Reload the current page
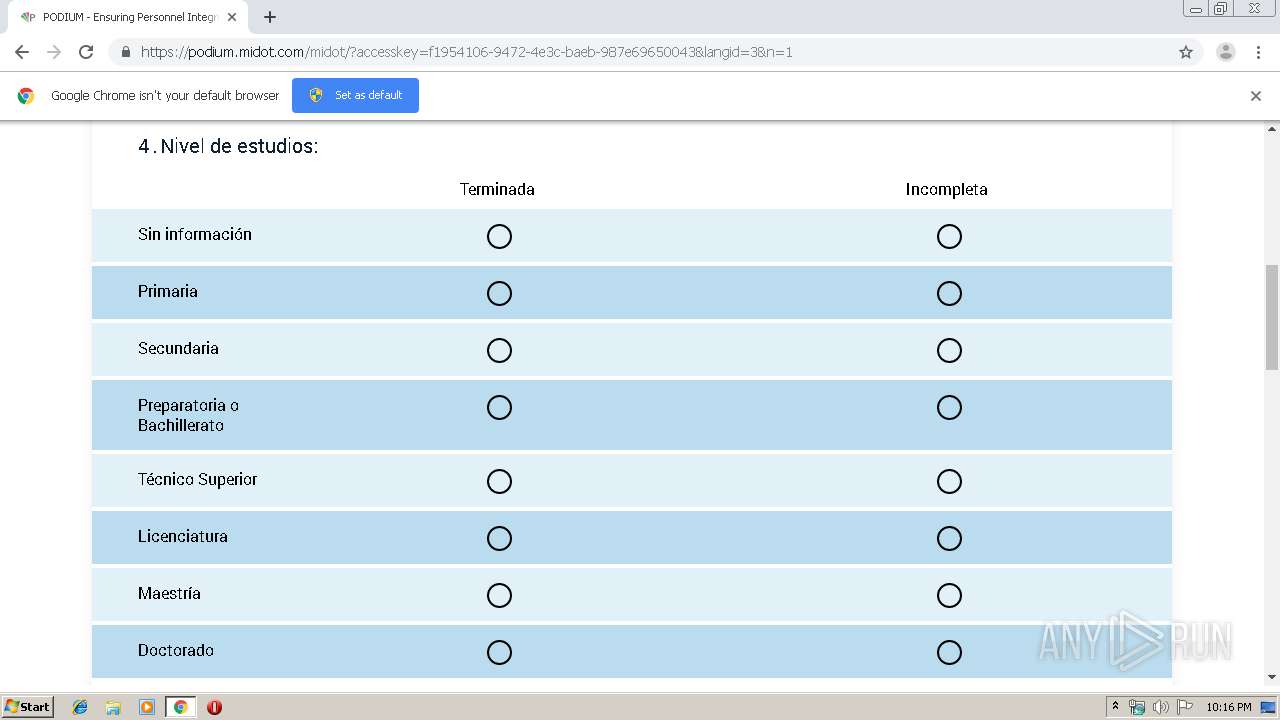Image resolution: width=1280 pixels, height=720 pixels. (x=86, y=52)
